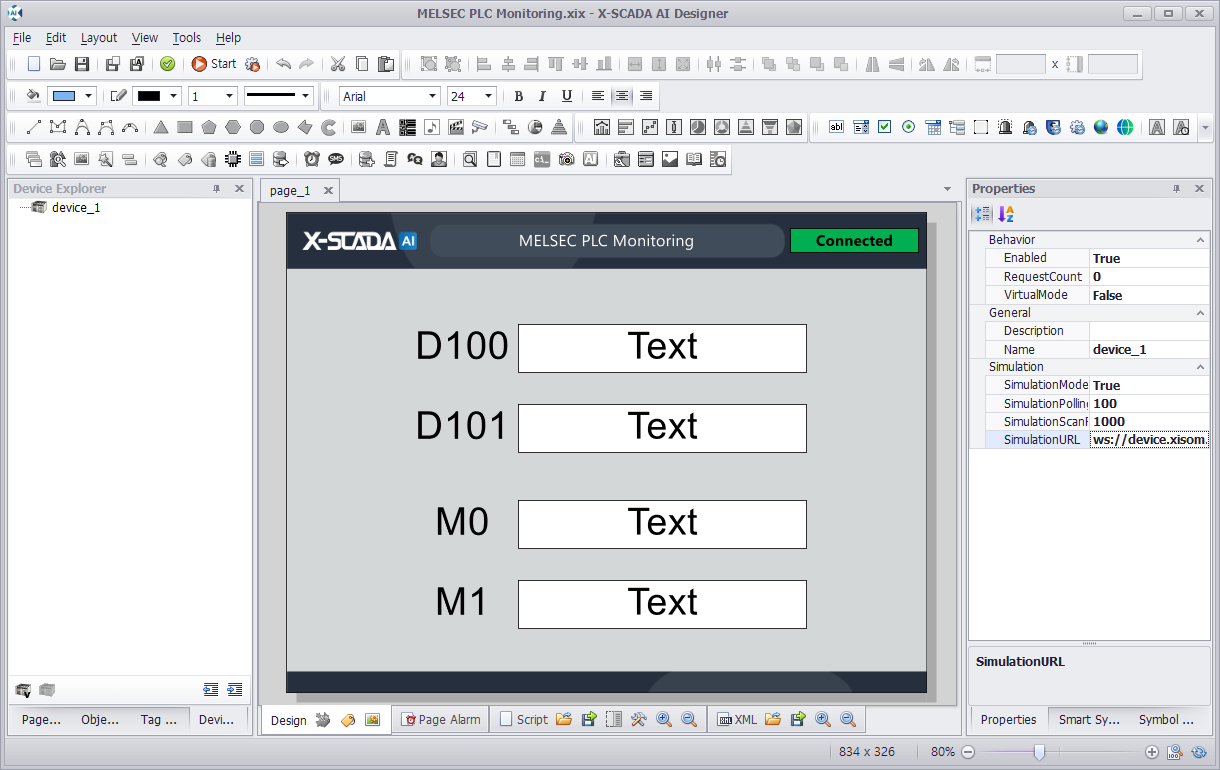The image size is (1220, 770).
Task: Insert a video object with the clapperboard icon
Action: point(456,127)
